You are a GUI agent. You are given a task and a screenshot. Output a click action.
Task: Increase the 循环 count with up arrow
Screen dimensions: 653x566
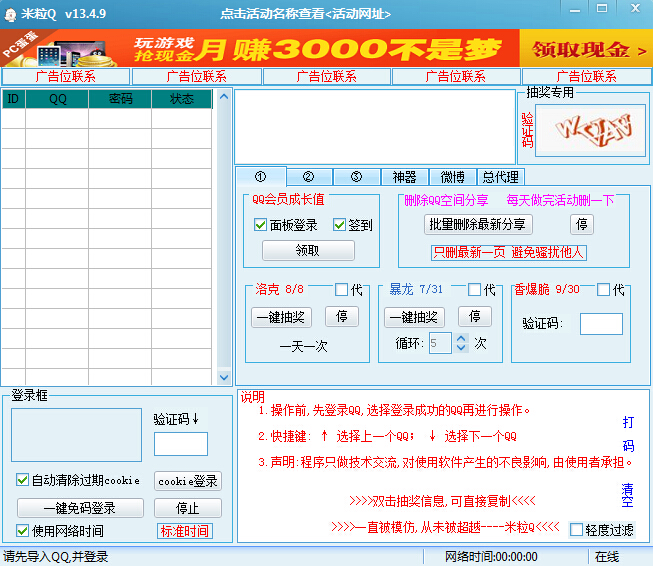461,338
